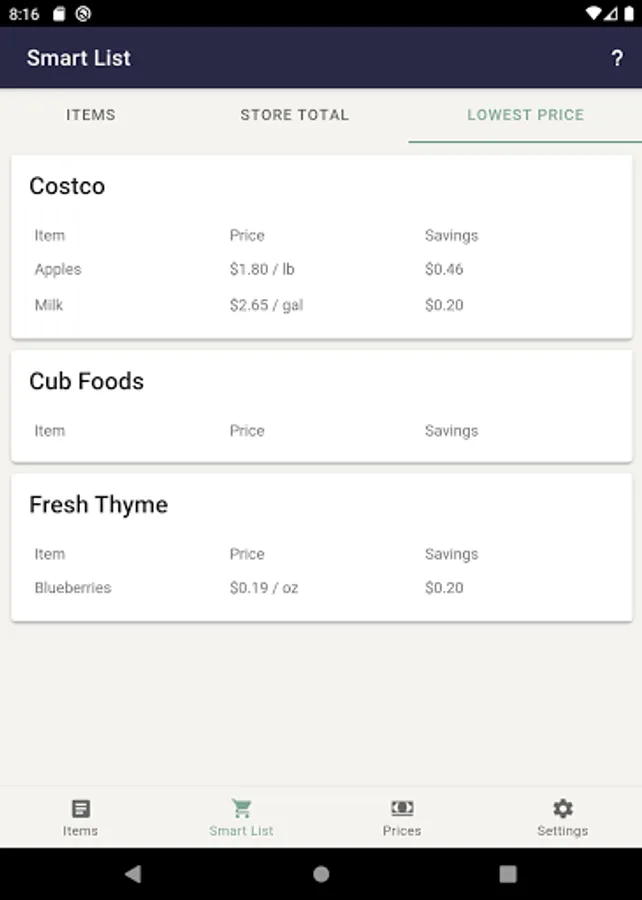642x900 pixels.
Task: Open Settings via the gear icon
Action: pyautogui.click(x=563, y=808)
